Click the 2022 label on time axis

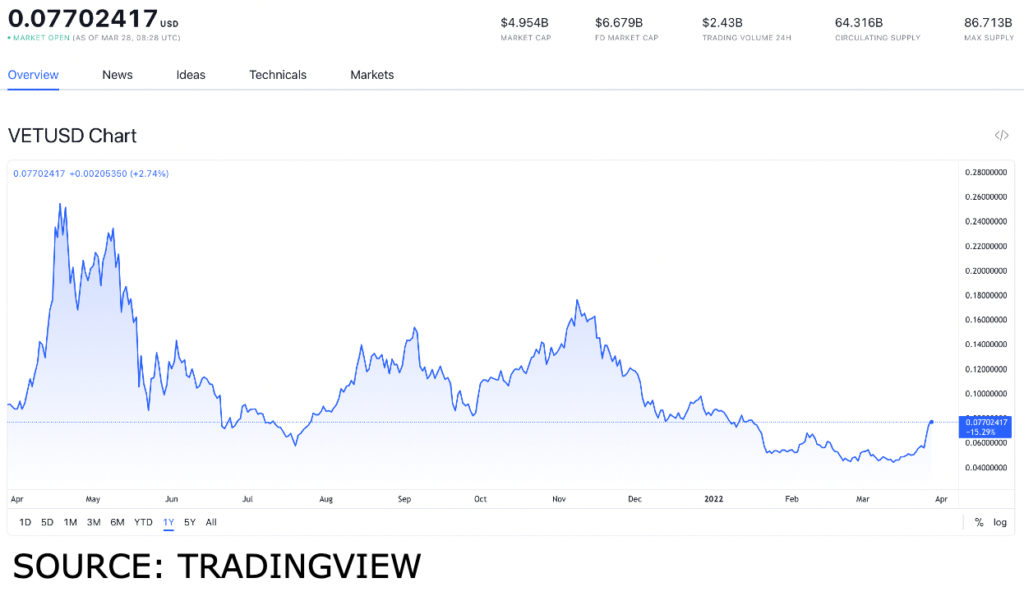click(x=714, y=499)
